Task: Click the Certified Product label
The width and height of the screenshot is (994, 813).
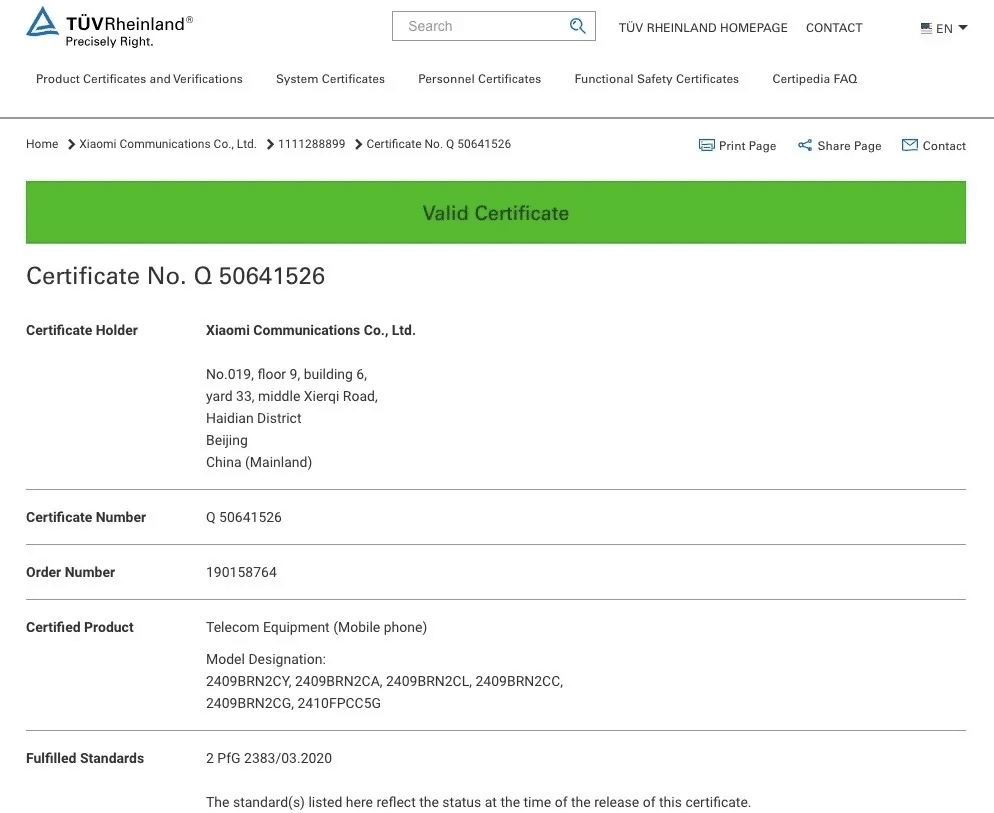Action: coord(80,627)
